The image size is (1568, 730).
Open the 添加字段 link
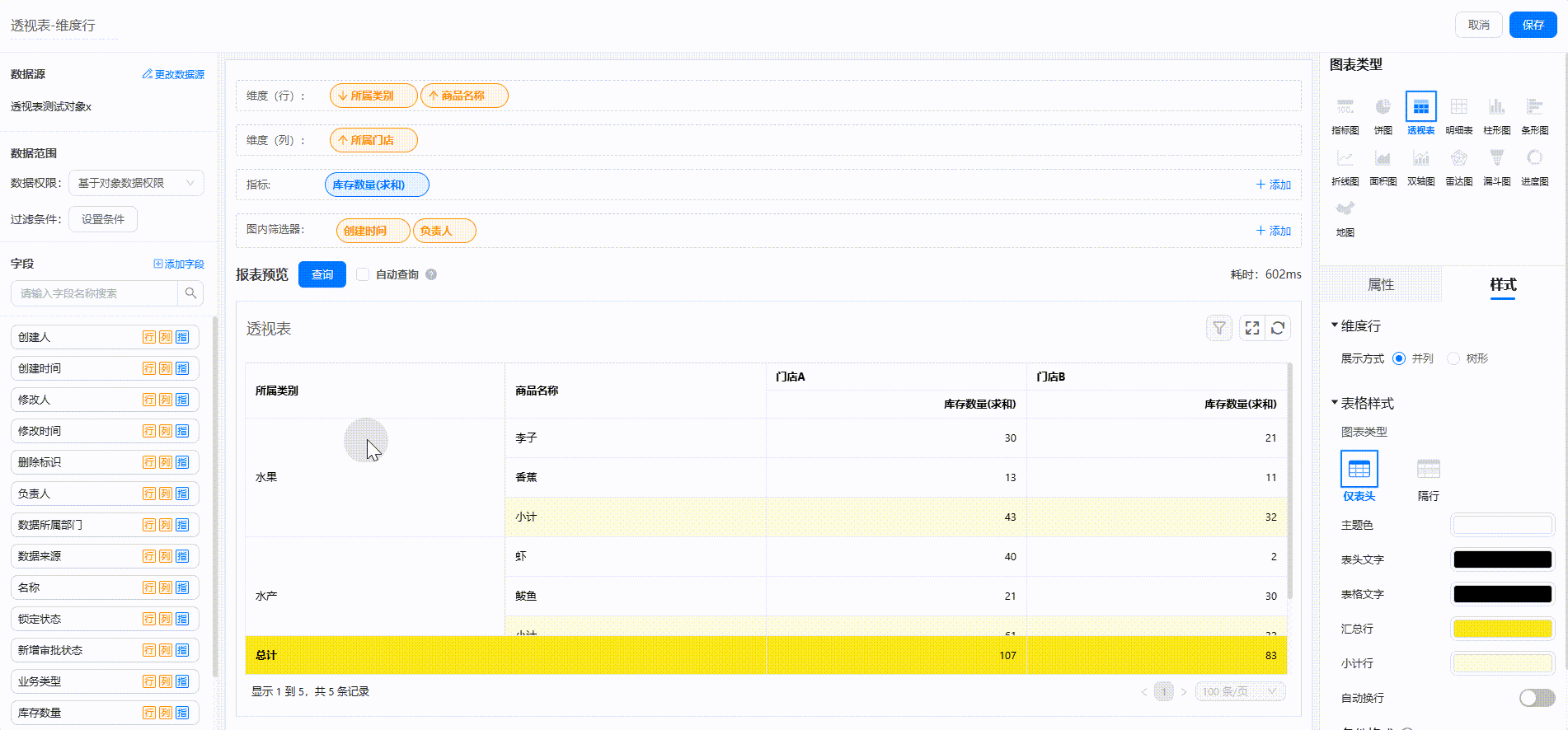point(179,264)
